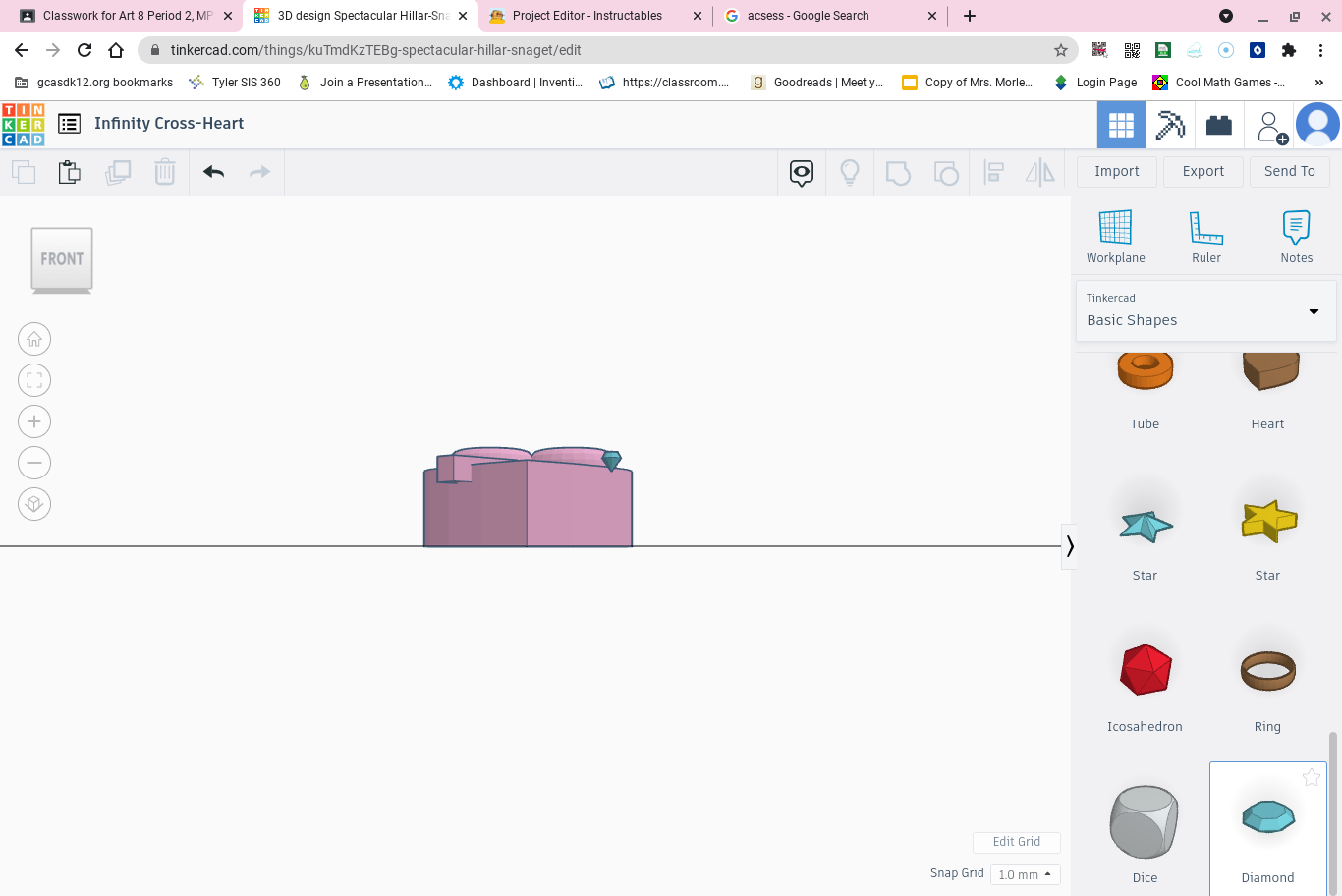Screen dimensions: 1342x896
Task: Open the Snap Grid 1.0 mm dropdown
Action: [x=1025, y=874]
